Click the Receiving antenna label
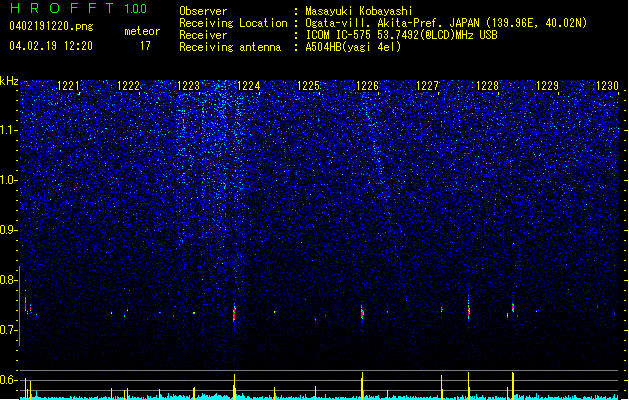 click(230, 47)
